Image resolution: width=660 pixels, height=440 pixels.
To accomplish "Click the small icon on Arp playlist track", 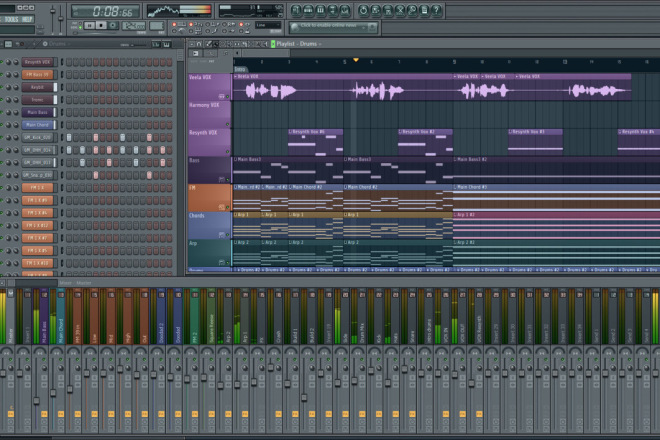I will (x=222, y=262).
